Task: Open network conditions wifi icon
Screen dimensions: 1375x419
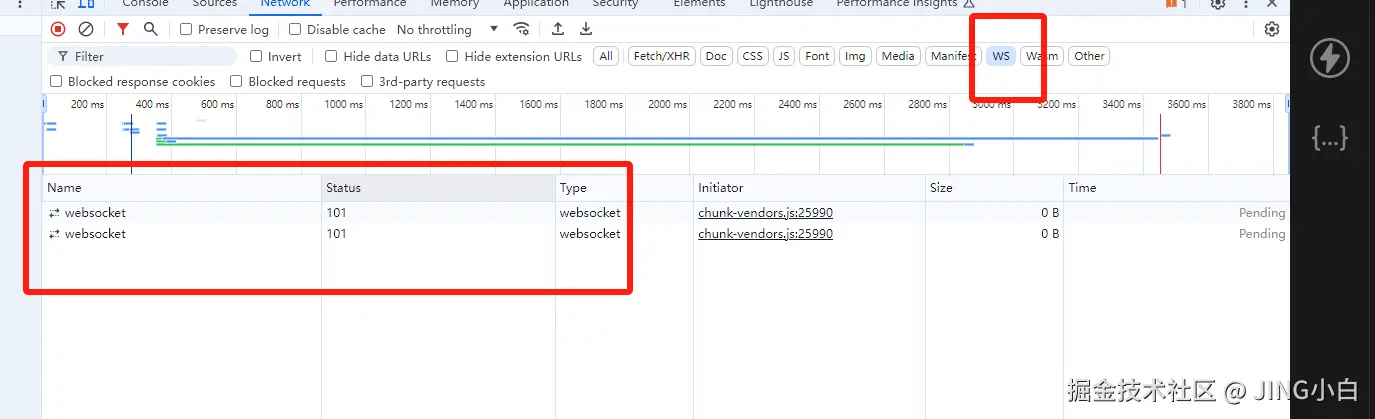Action: pos(521,29)
